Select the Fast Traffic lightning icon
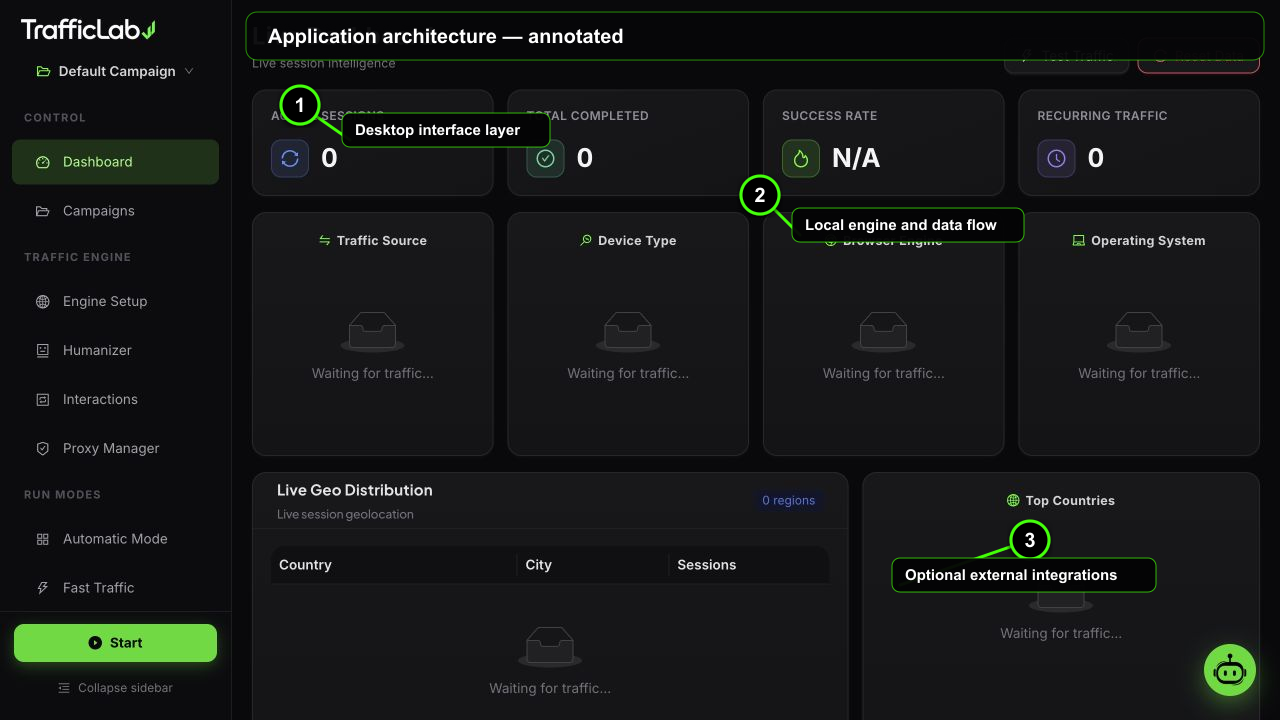 coord(42,587)
